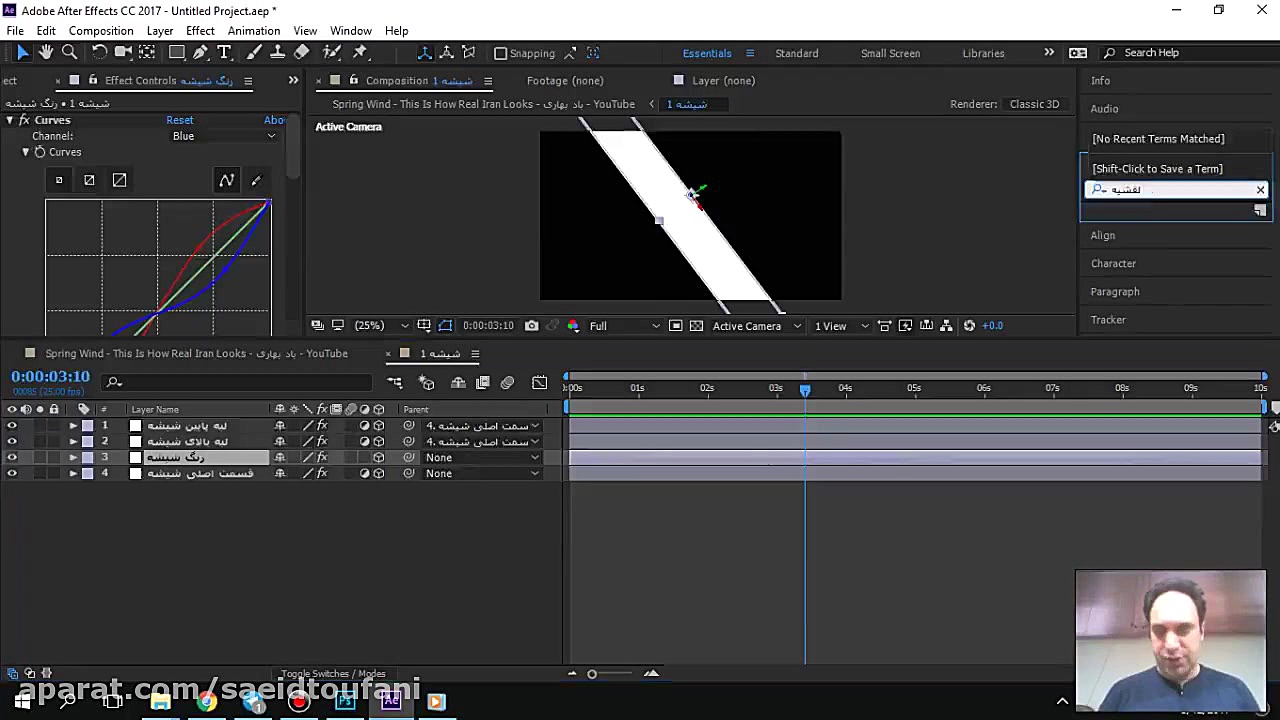Select the Clone Stamp tool
The width and height of the screenshot is (1280, 720).
tap(278, 53)
